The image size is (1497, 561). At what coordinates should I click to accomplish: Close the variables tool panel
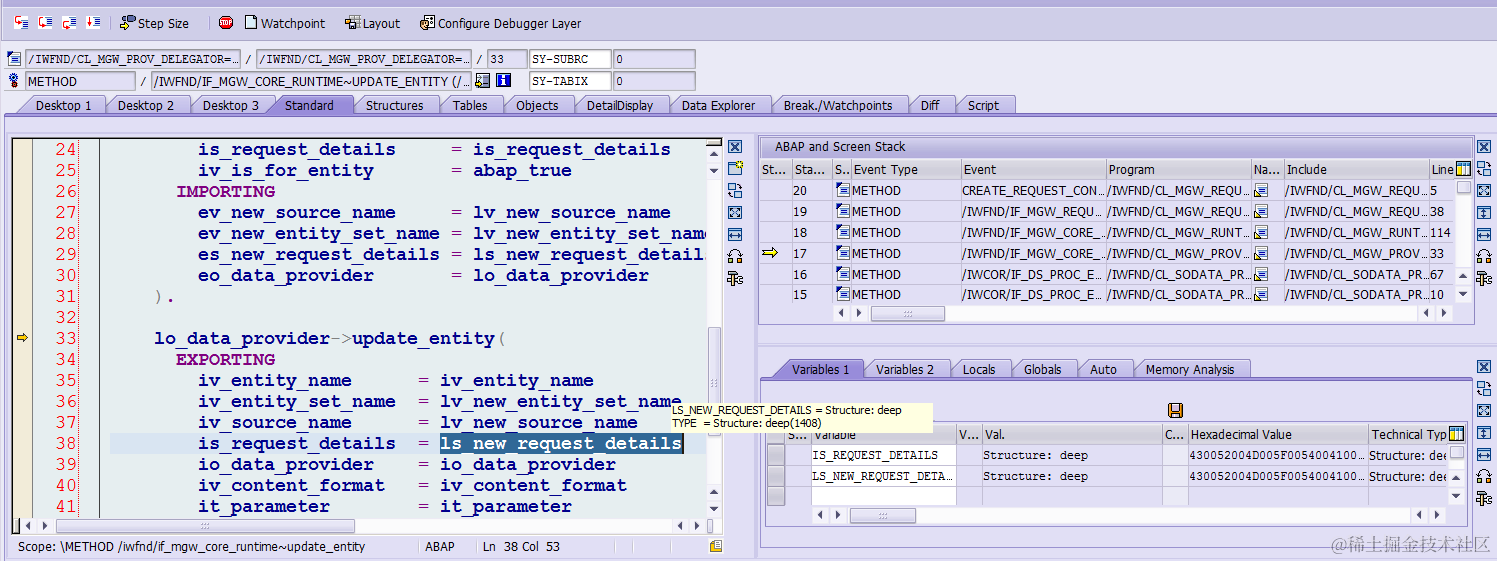tap(1484, 367)
